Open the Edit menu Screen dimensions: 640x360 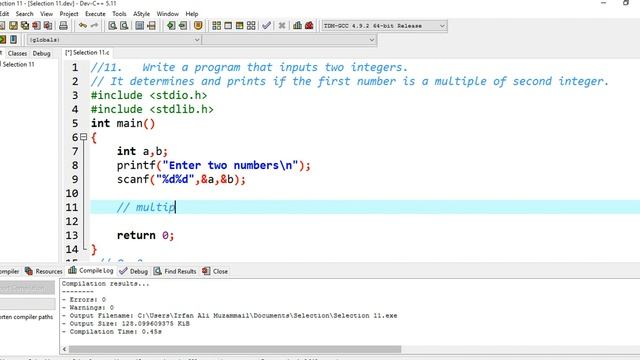(4, 13)
